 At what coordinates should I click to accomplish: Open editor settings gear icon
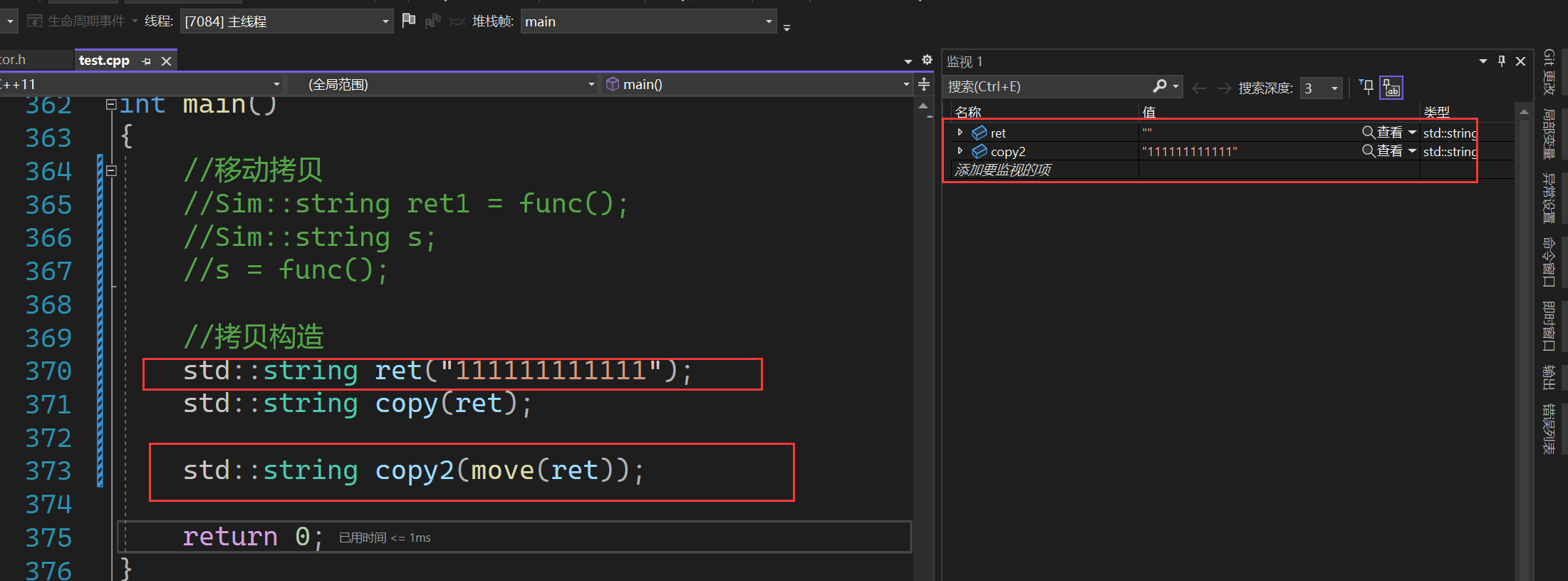click(x=927, y=60)
